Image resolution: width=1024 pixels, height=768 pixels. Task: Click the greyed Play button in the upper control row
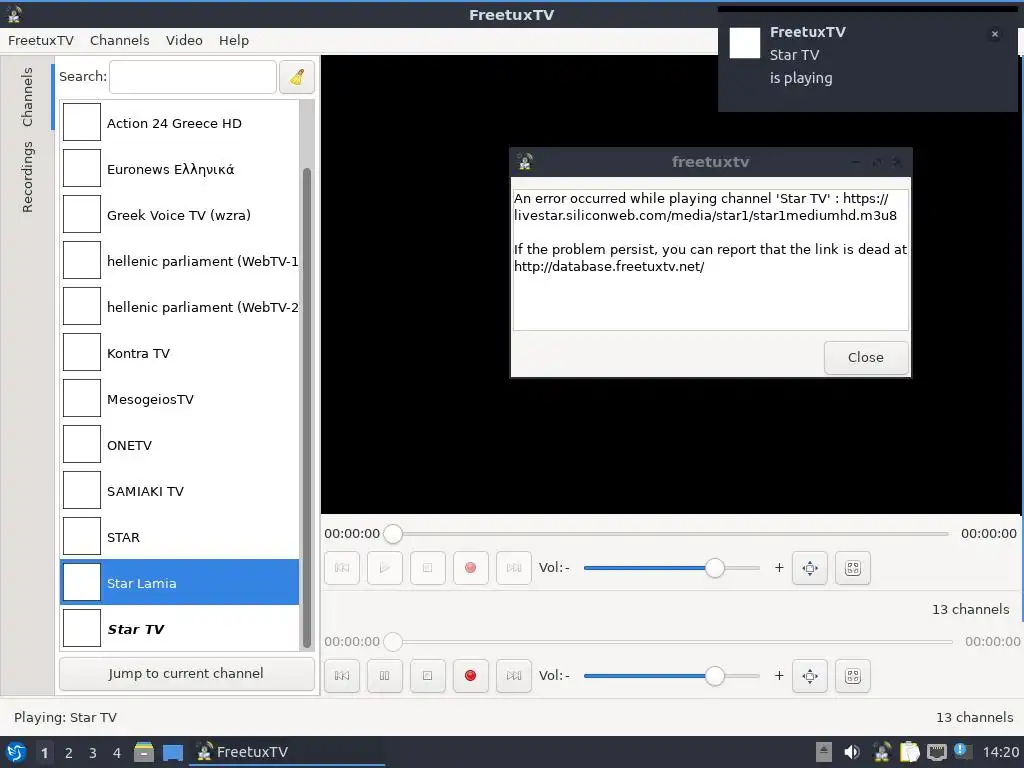click(x=385, y=568)
